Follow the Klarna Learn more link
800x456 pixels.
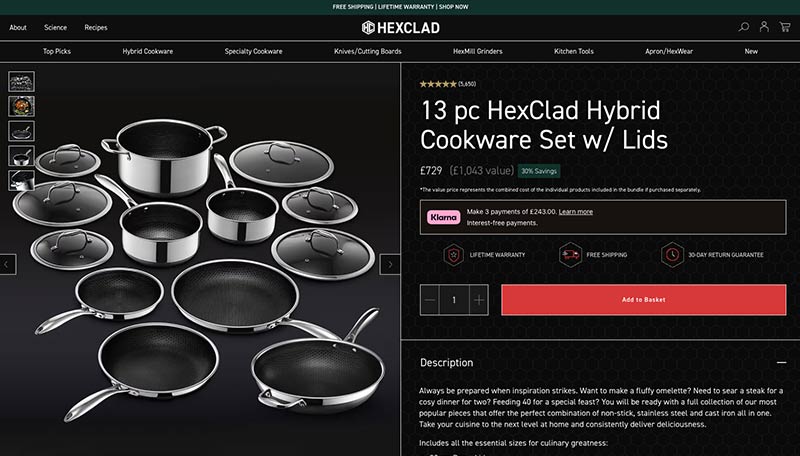click(x=576, y=212)
